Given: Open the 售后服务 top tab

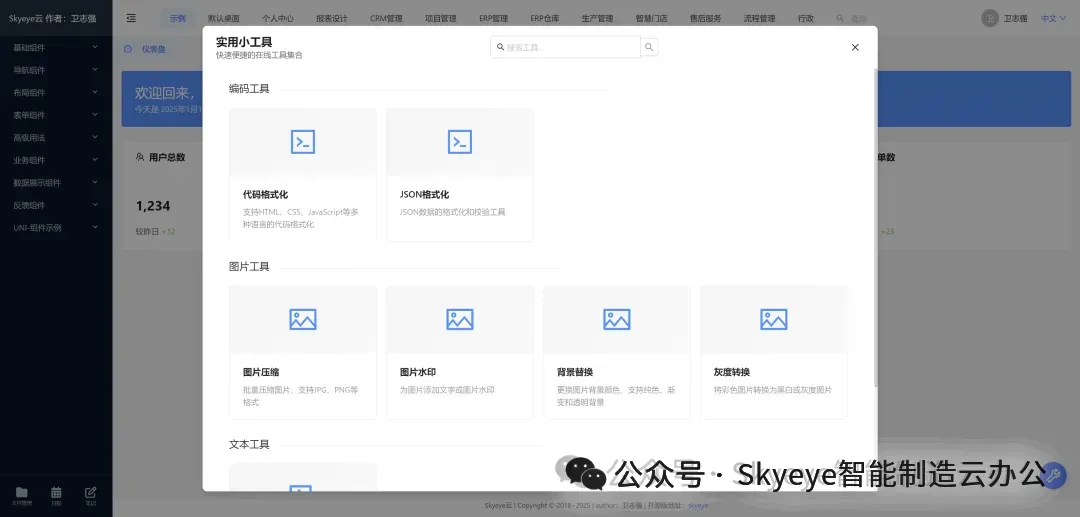Looking at the screenshot, I should [705, 19].
